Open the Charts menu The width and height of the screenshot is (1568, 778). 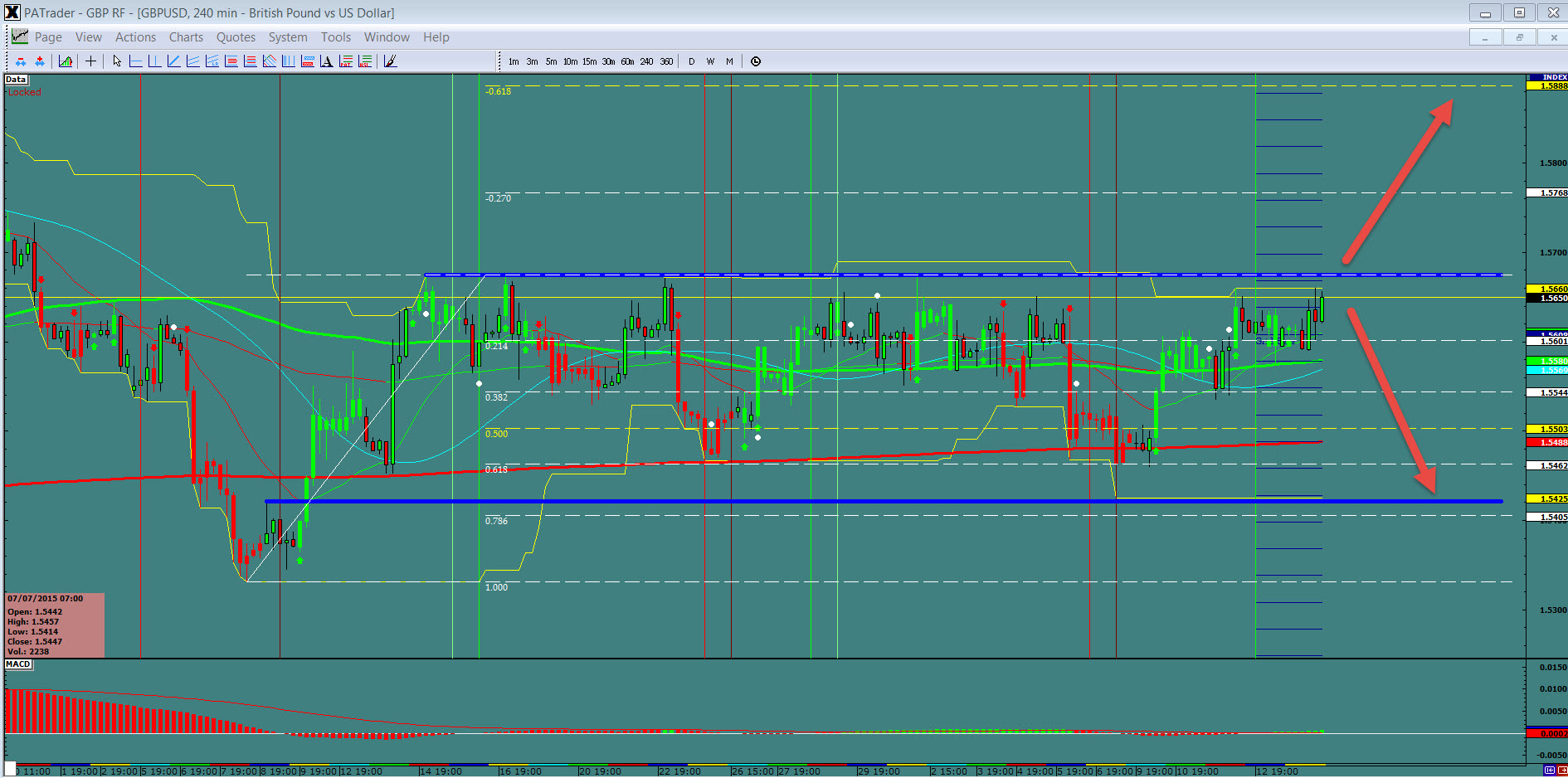[x=186, y=37]
